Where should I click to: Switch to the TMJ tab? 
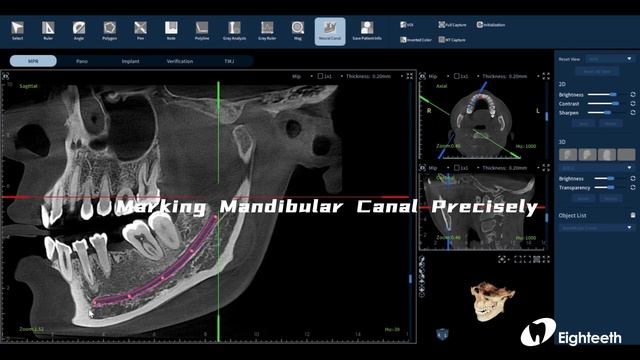pos(229,61)
